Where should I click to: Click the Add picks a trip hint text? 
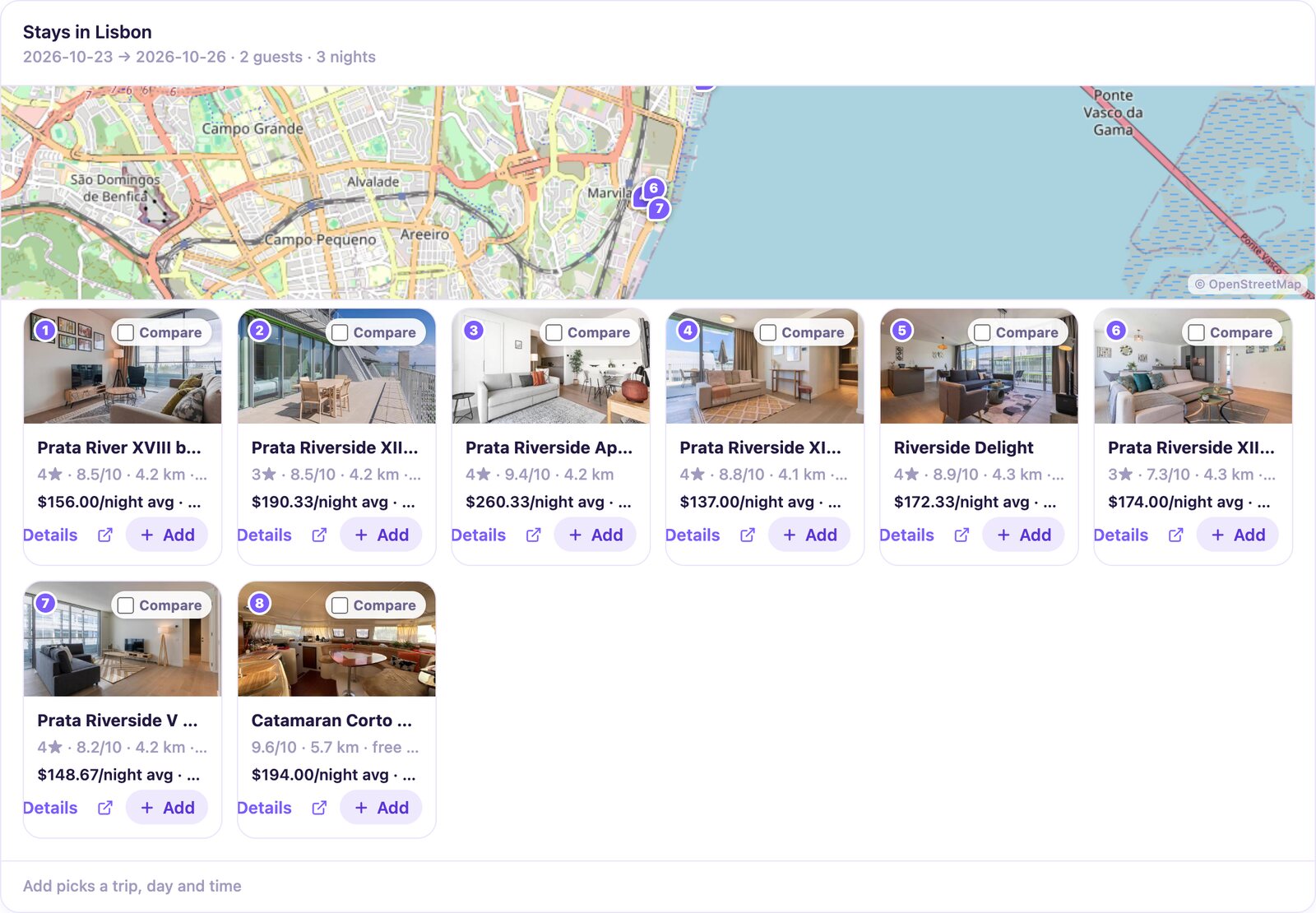tap(132, 886)
